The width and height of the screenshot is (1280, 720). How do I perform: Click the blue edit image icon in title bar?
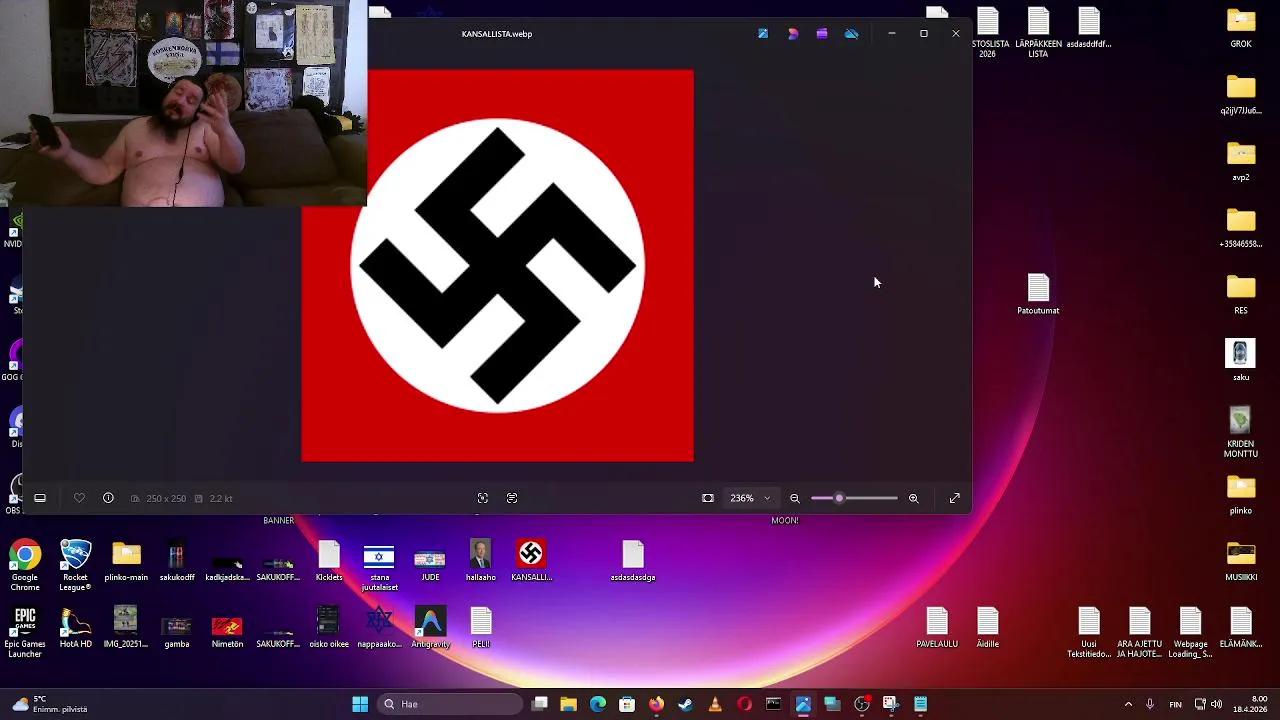click(x=763, y=34)
